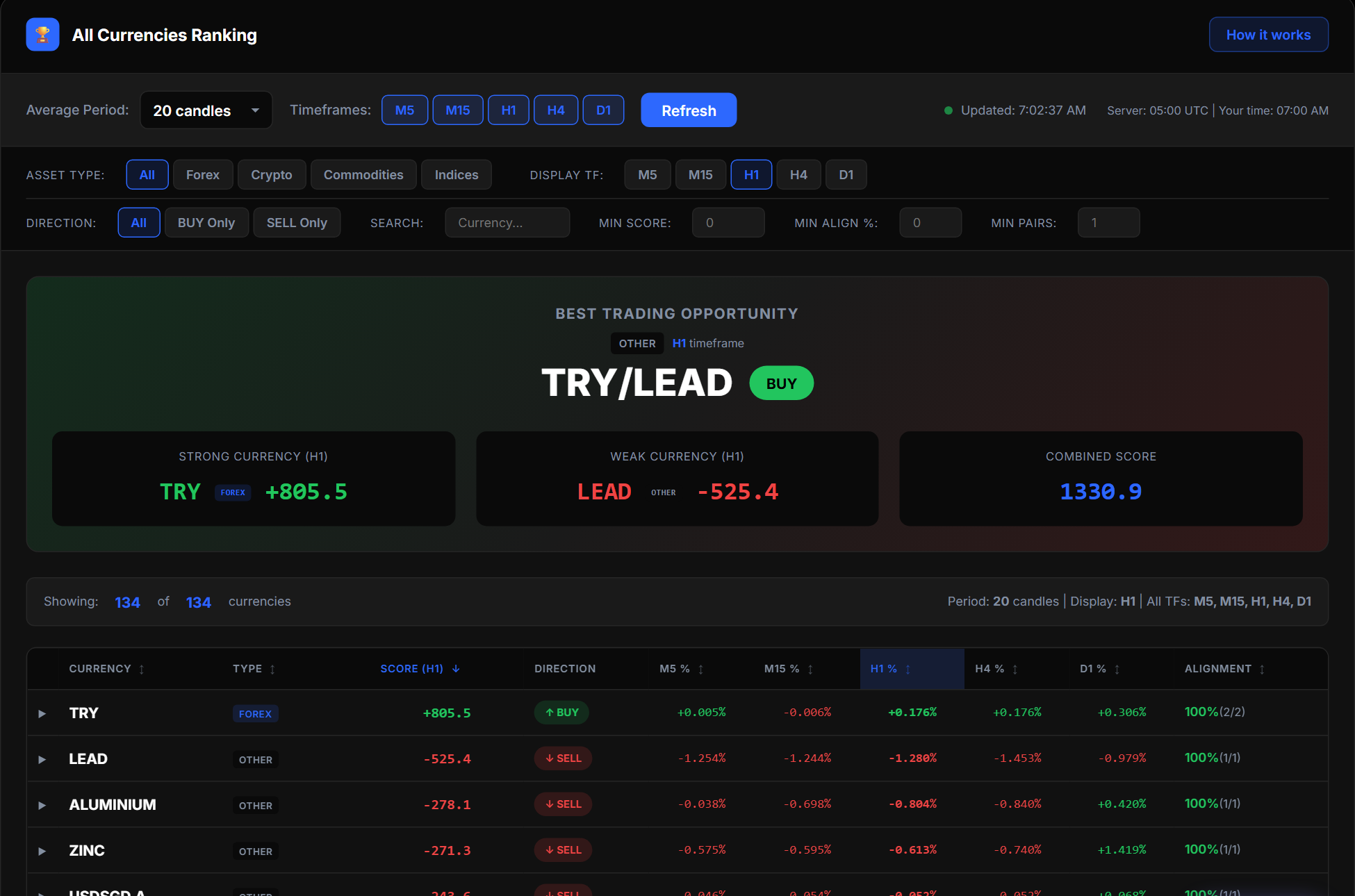The width and height of the screenshot is (1355, 896).
Task: Click the Min Pairs input
Action: click(x=1108, y=222)
